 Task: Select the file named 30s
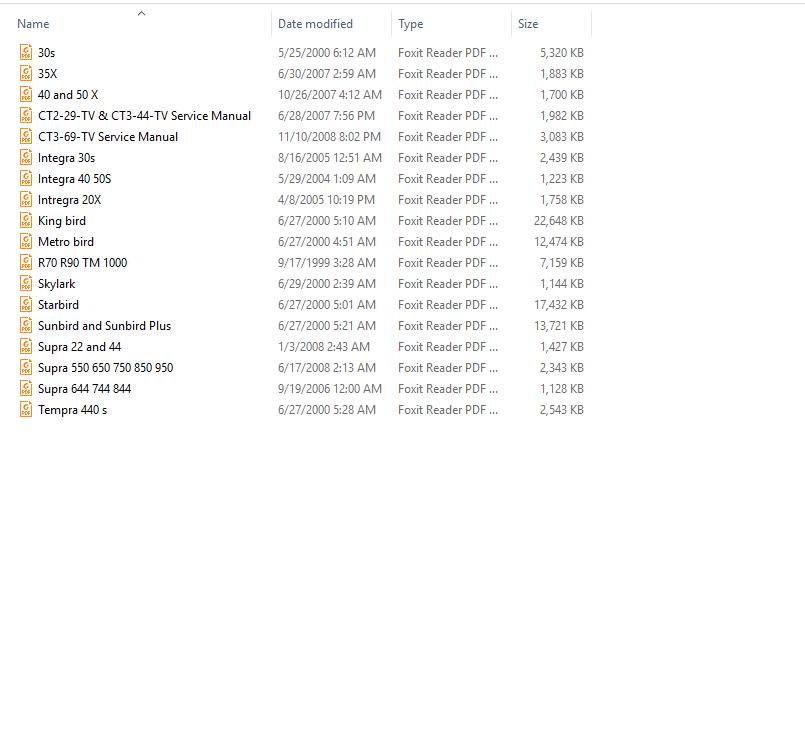coord(46,53)
